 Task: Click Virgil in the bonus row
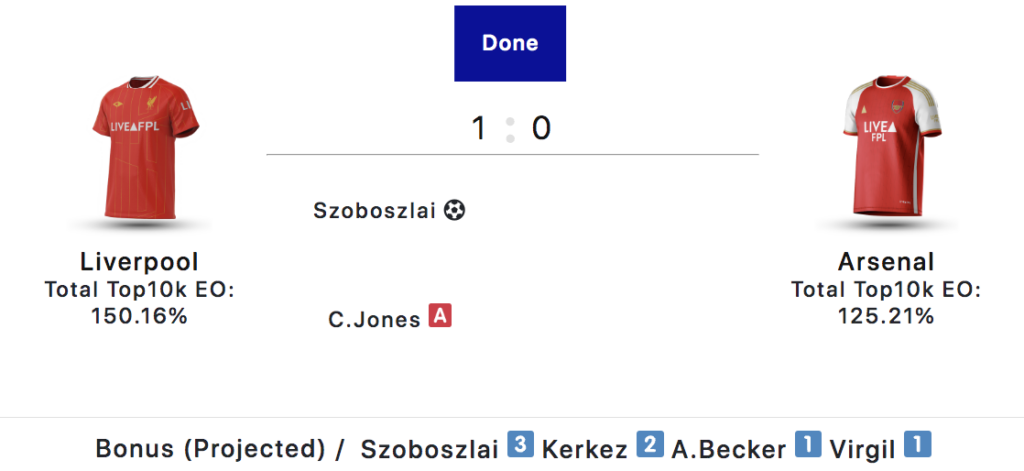862,448
